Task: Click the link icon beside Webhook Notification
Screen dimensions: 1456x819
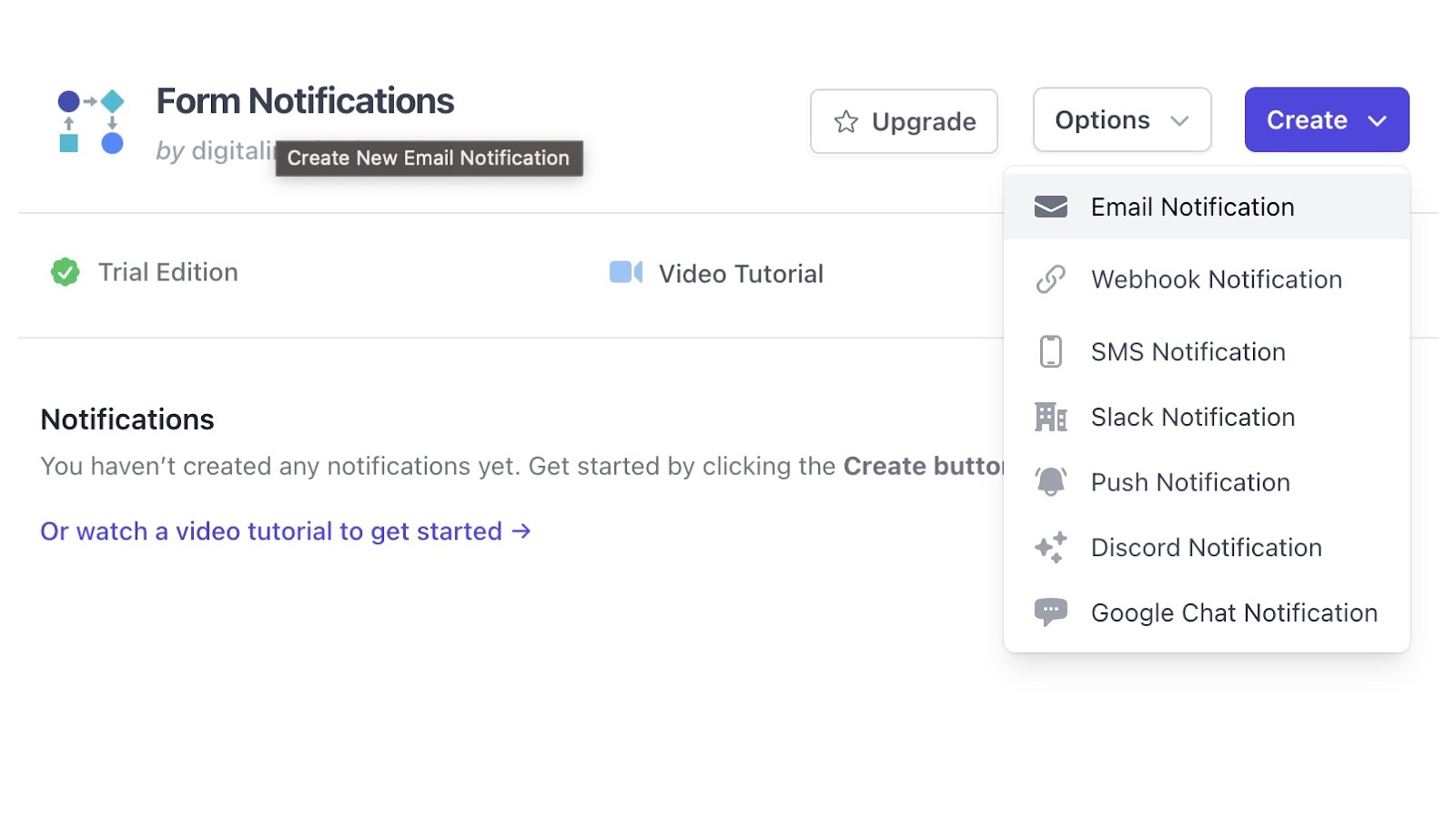Action: pyautogui.click(x=1050, y=279)
